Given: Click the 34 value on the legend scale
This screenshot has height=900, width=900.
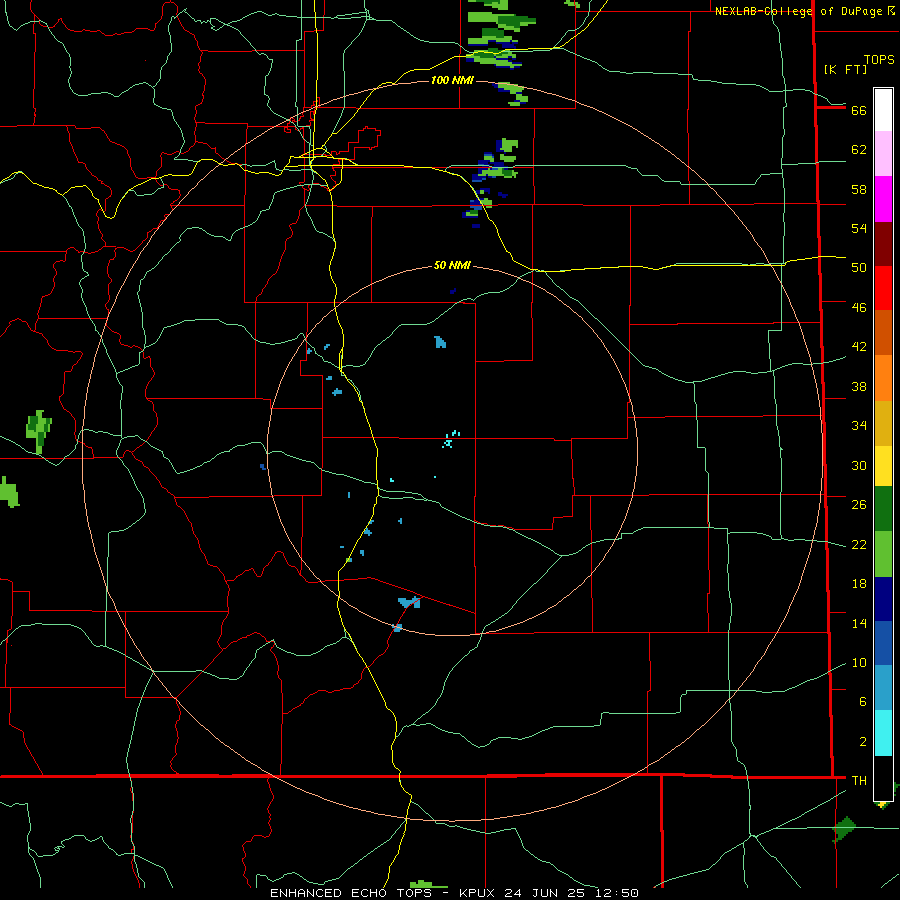Looking at the screenshot, I should point(859,426).
